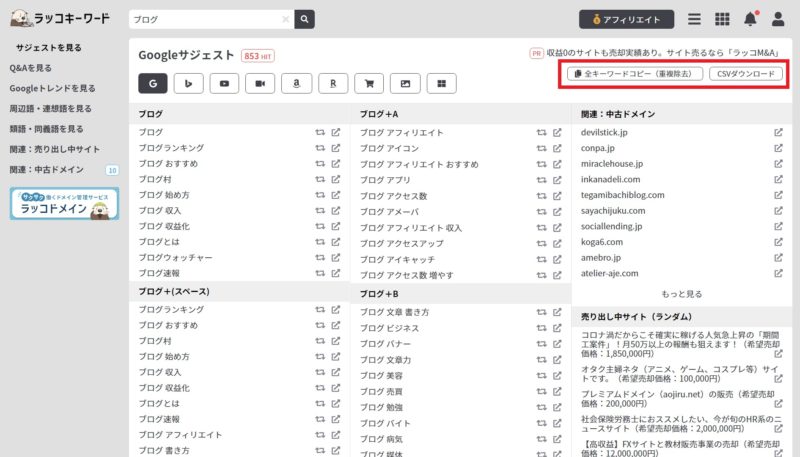Re-search icon for ブログランキング under ブログ heading
This screenshot has width=800, height=457.
pyautogui.click(x=320, y=148)
